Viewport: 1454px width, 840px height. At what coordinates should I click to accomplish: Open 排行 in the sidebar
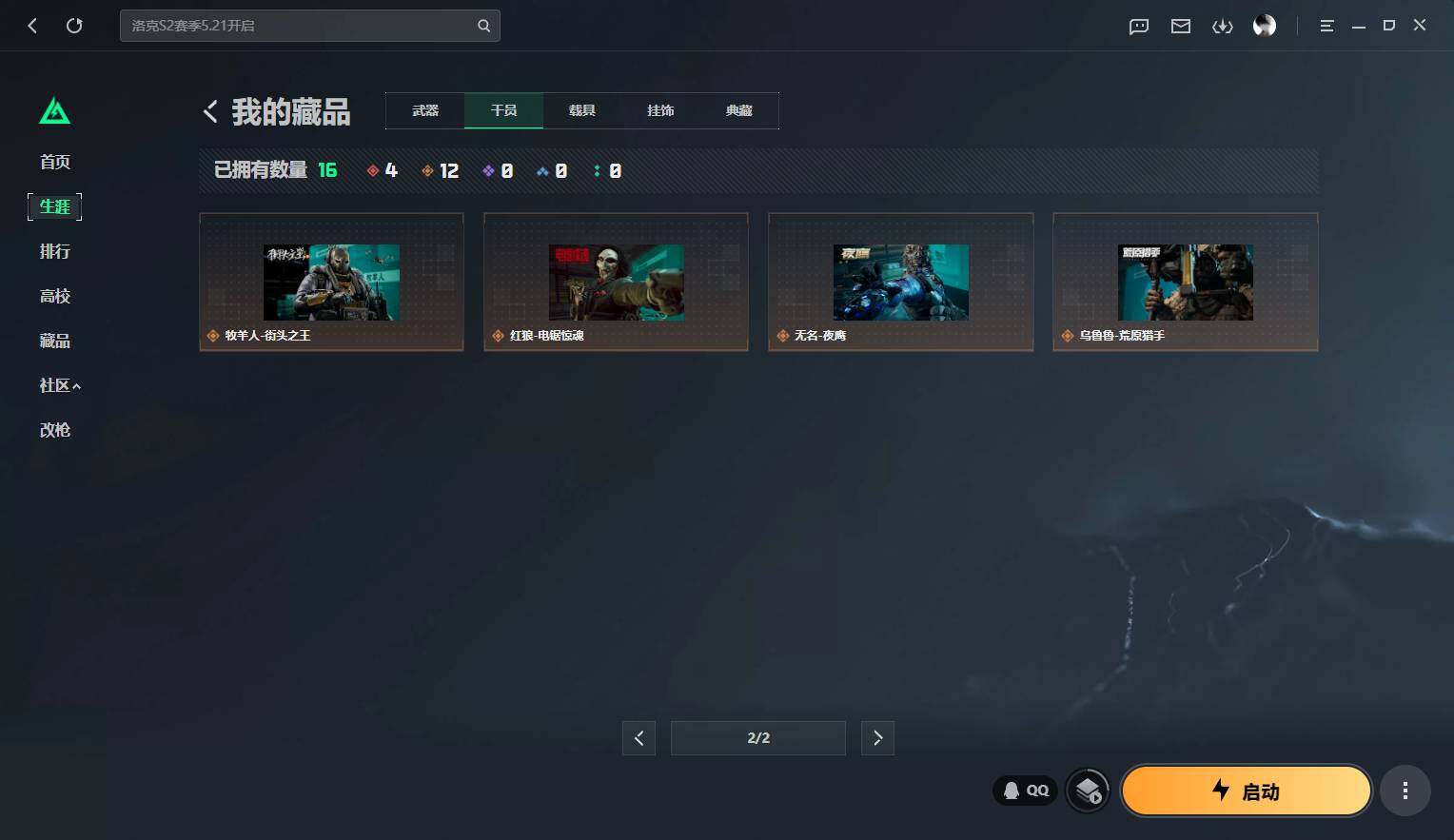55,251
